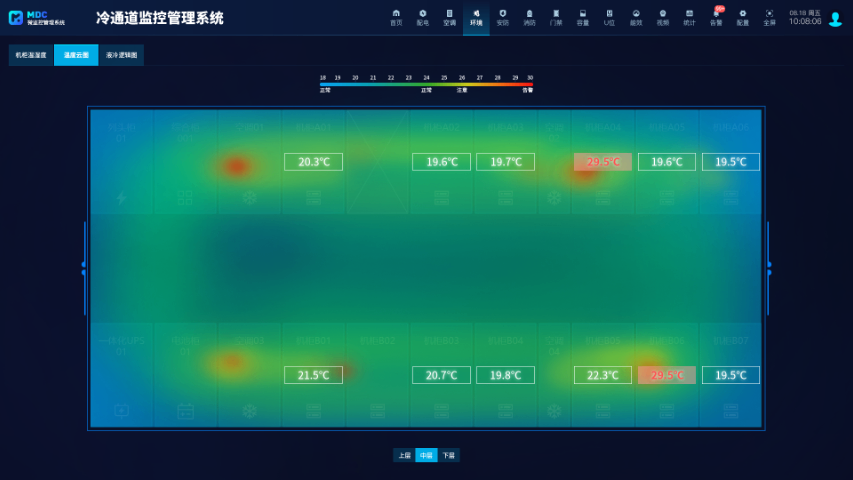853x480 pixels.
Task: Open the 安防 security icon
Action: click(502, 17)
